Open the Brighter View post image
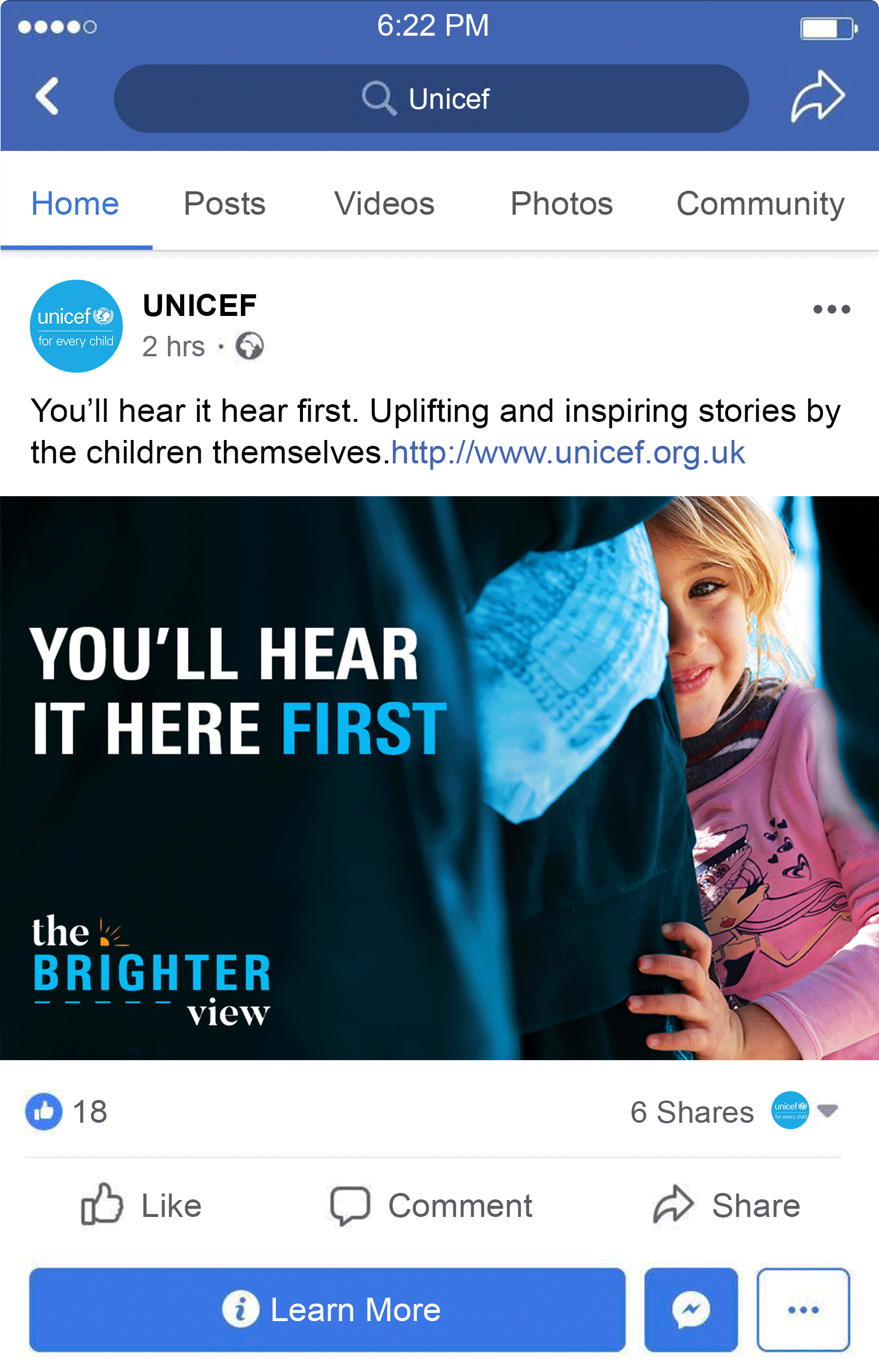Screen dimensions: 879x1372 [x=439, y=778]
